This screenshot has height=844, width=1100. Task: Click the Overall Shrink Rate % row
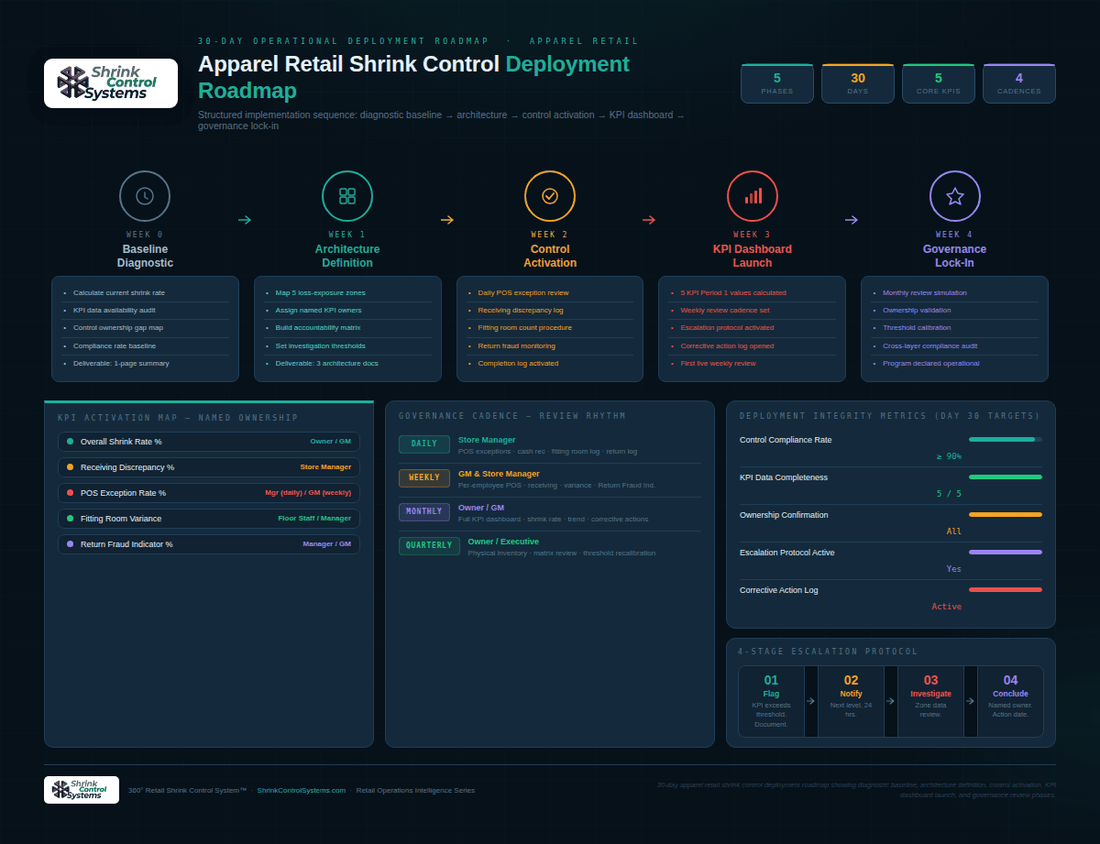click(x=208, y=441)
